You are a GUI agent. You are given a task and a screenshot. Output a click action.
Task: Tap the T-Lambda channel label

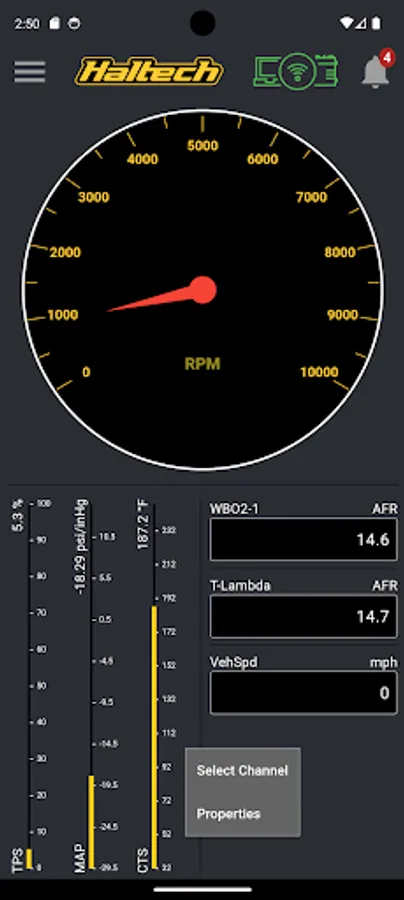click(240, 585)
